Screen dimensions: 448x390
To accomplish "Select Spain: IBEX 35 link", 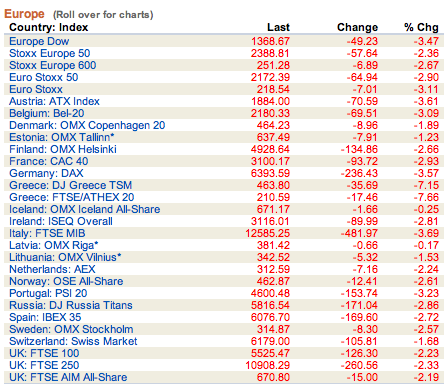I will pos(45,317).
